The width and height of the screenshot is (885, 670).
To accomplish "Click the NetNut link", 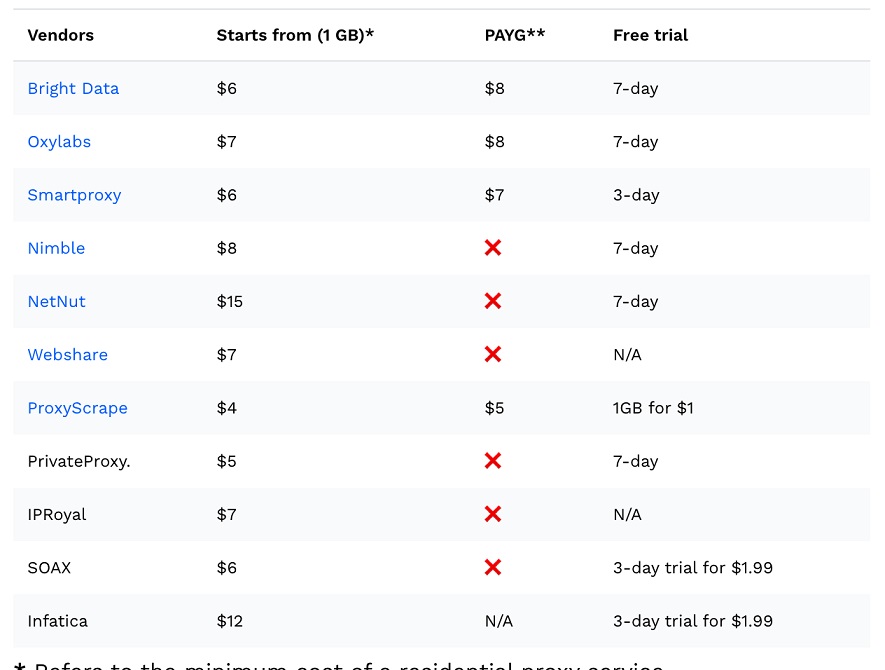I will click(x=56, y=301).
